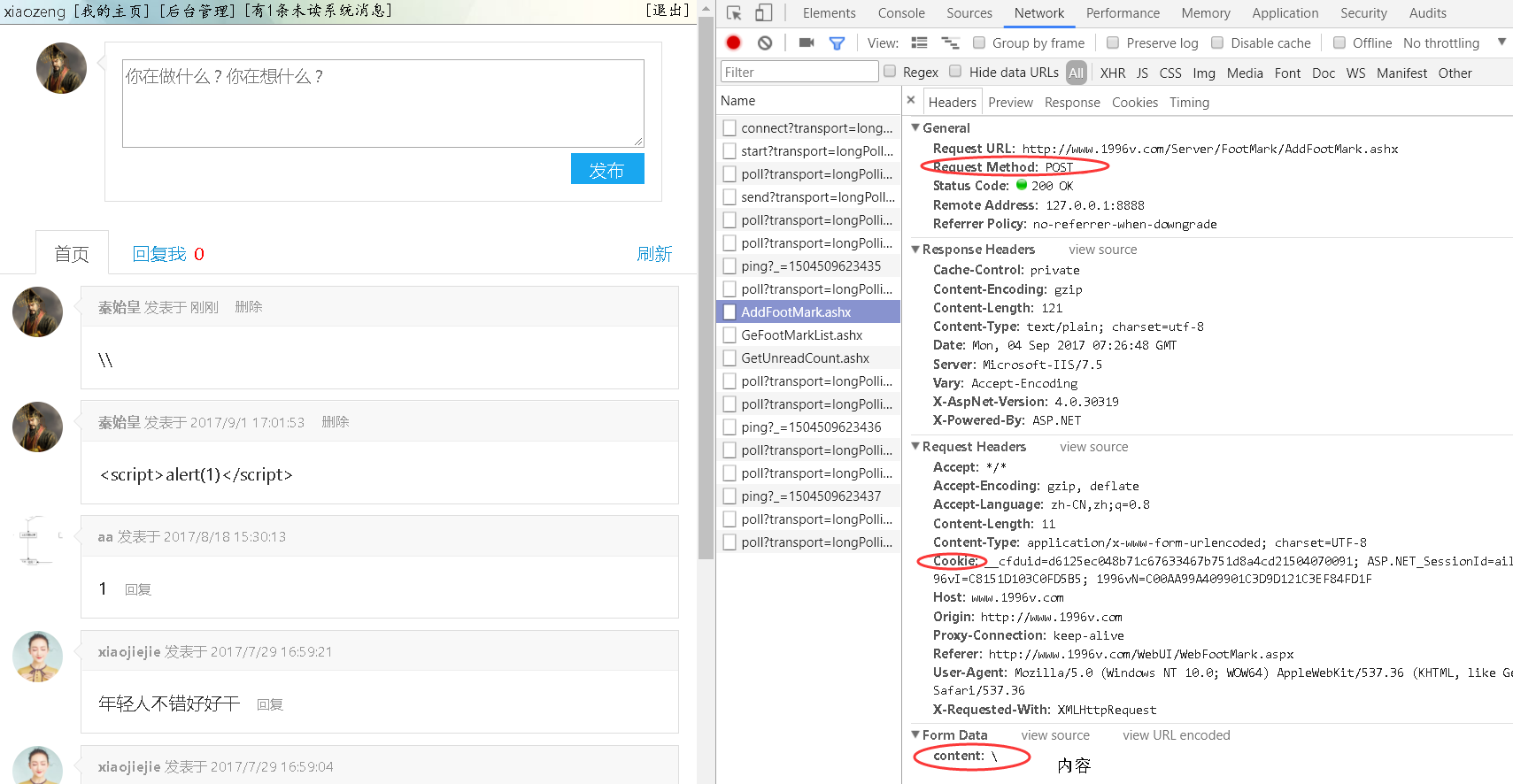Switch to the Console tab
The height and width of the screenshot is (784, 1513).
(901, 13)
